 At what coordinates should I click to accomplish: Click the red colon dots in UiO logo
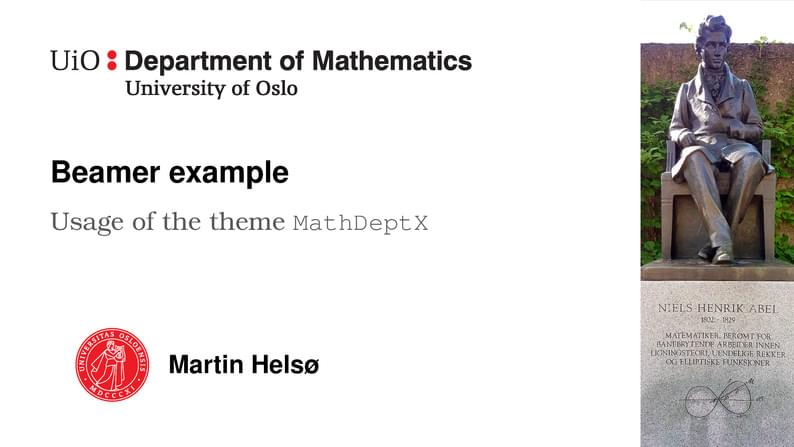coord(112,60)
